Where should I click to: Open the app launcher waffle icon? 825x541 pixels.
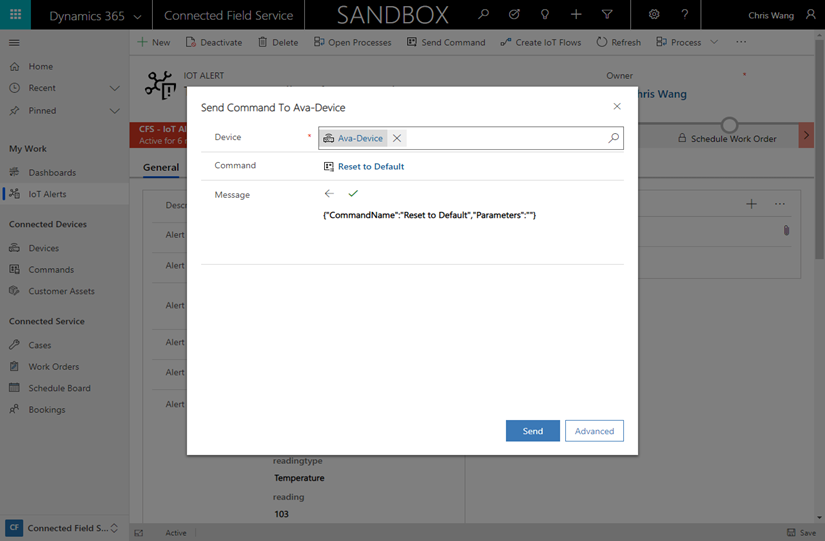coord(15,15)
